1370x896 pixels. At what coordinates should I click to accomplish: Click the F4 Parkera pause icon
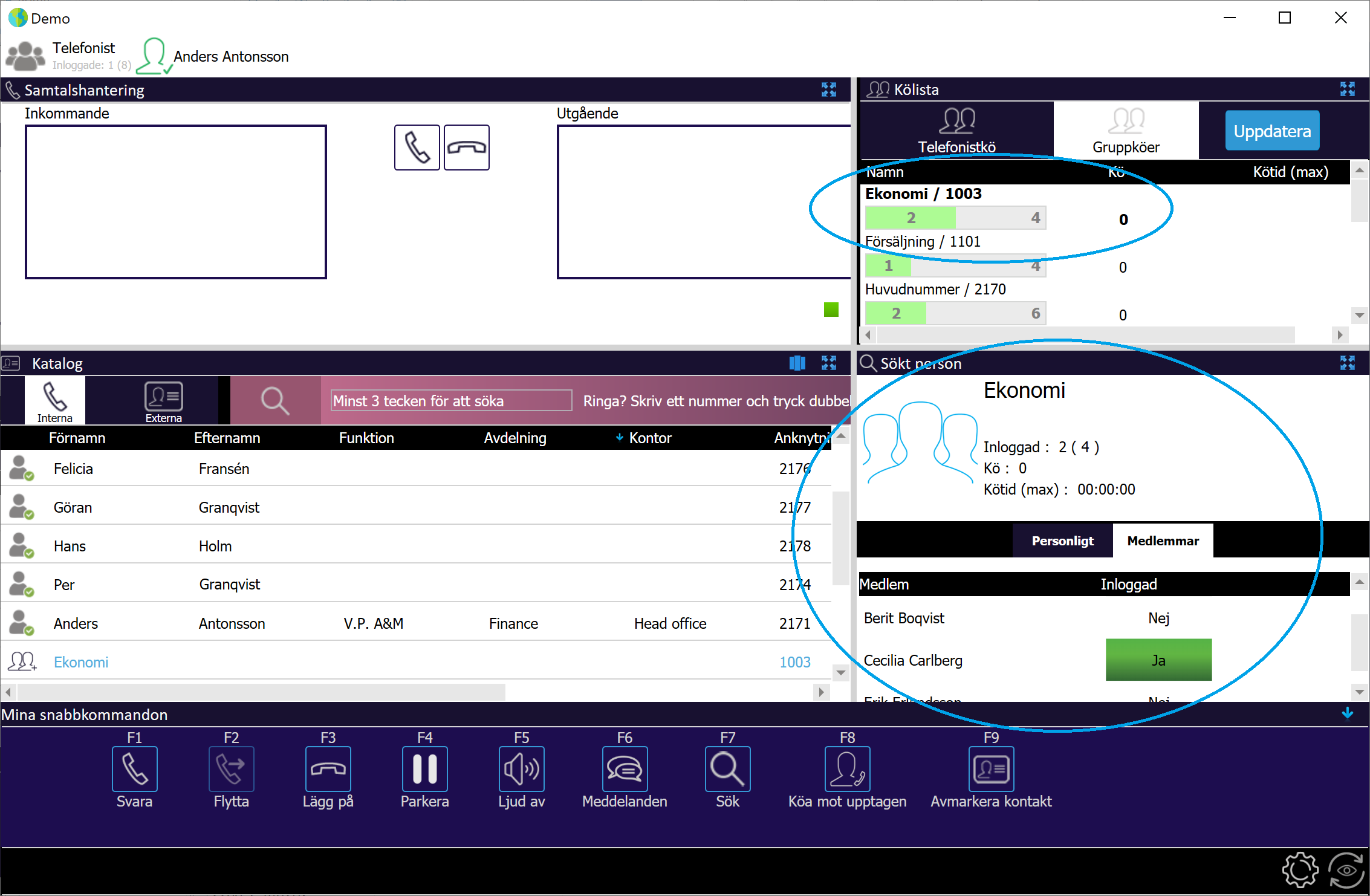click(425, 769)
